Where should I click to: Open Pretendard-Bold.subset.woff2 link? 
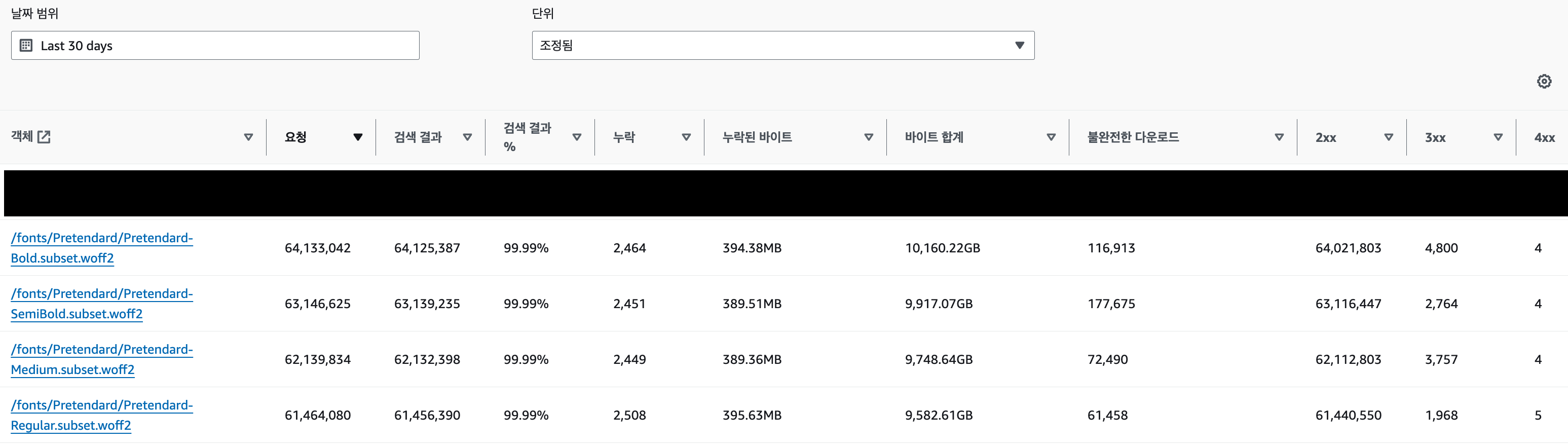tap(102, 248)
